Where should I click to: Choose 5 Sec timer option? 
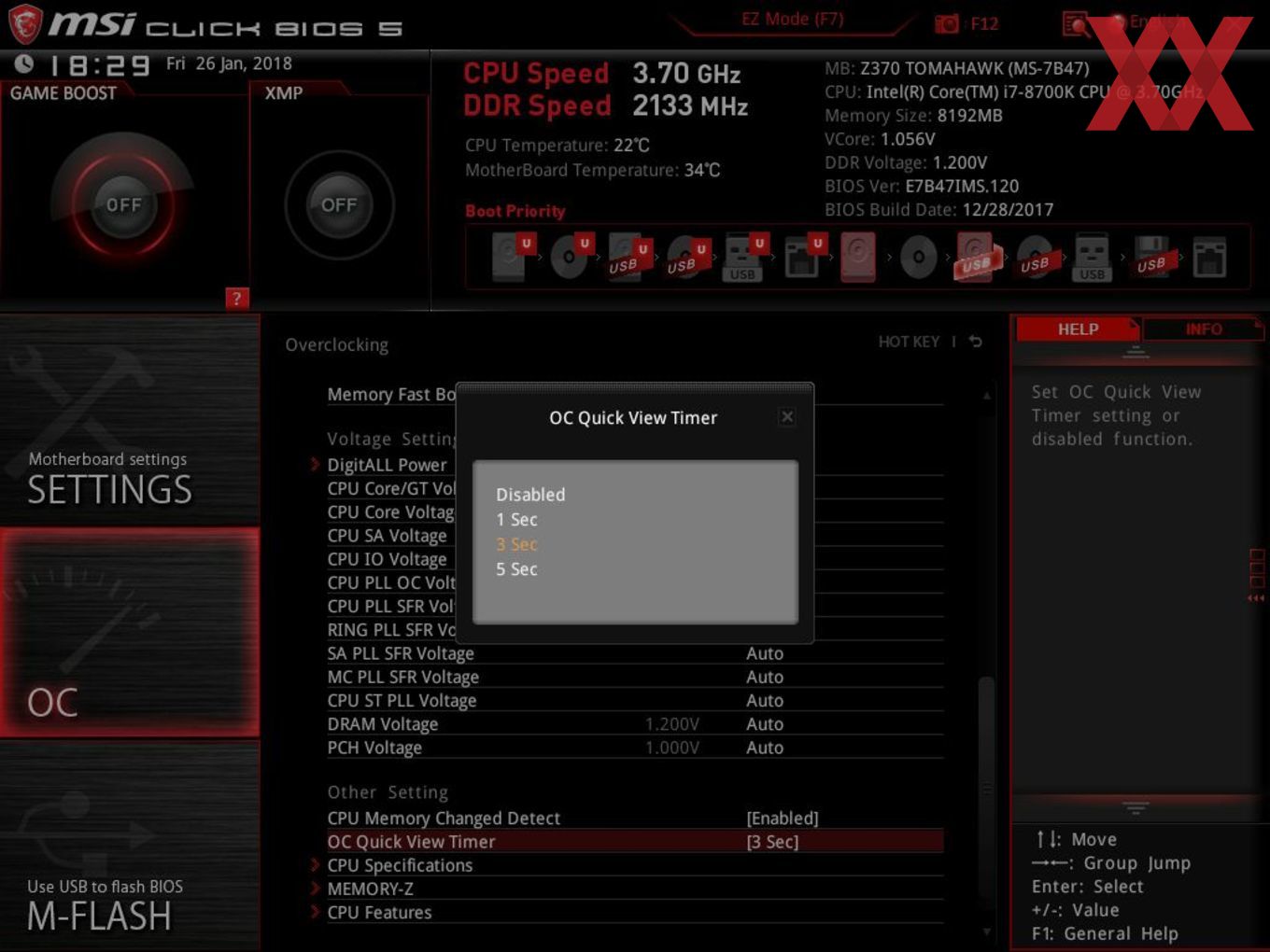(x=516, y=568)
